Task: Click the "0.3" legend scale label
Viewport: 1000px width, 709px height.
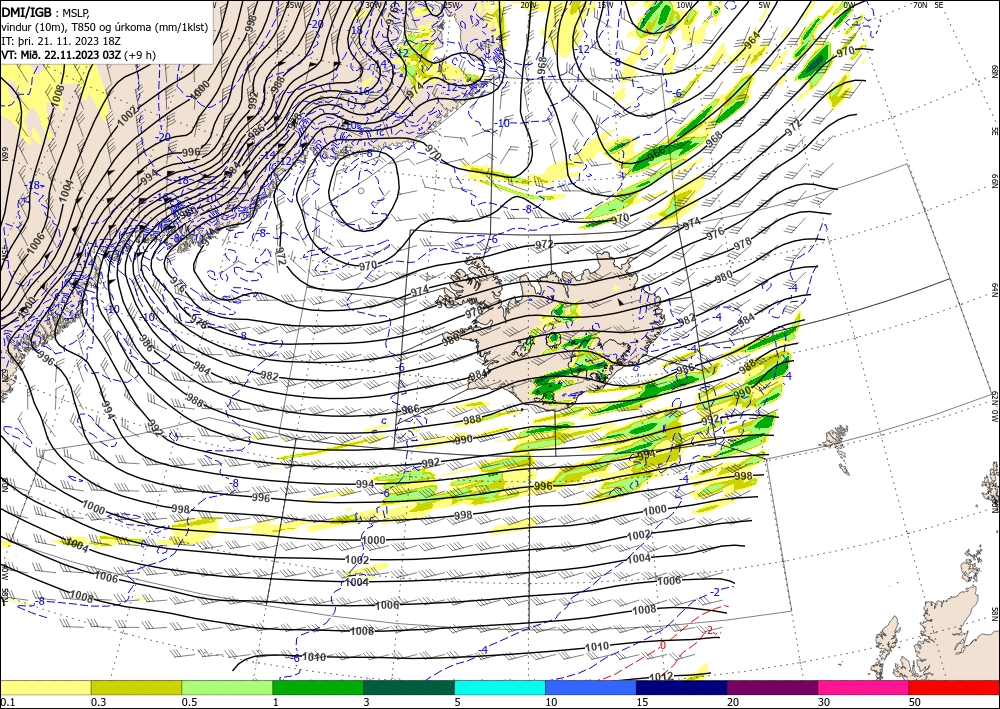Action: click(x=98, y=702)
